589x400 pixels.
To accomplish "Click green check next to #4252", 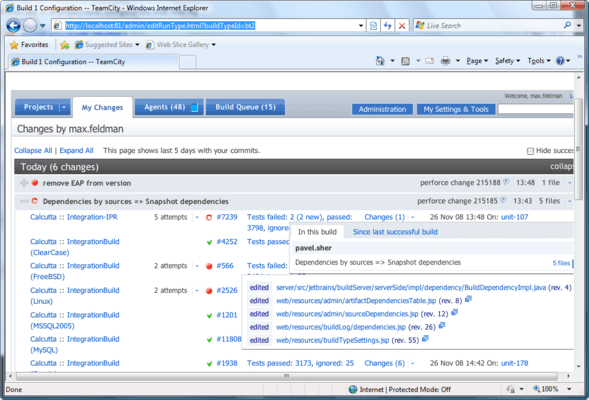I will point(210,242).
